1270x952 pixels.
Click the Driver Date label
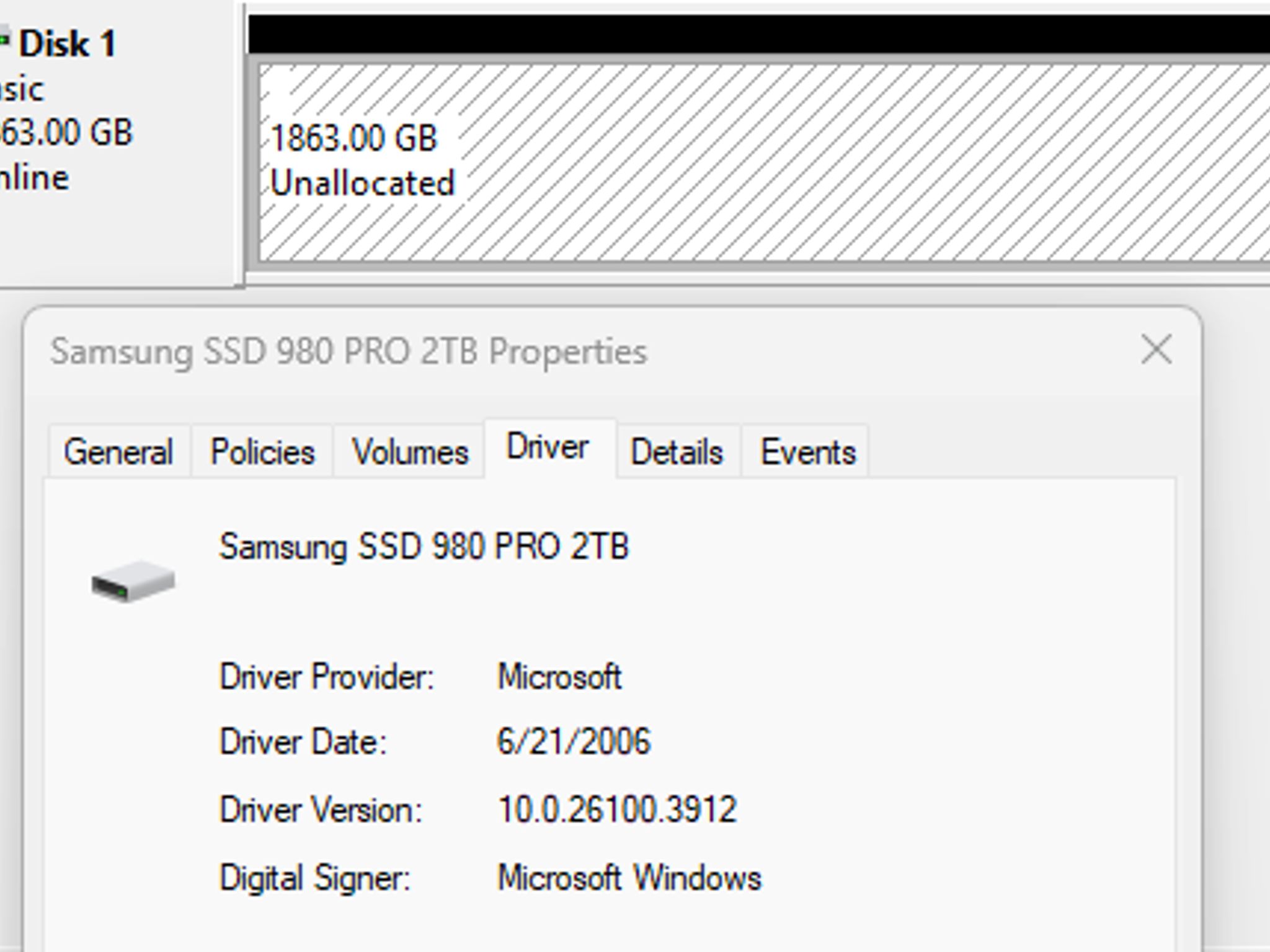pos(303,742)
